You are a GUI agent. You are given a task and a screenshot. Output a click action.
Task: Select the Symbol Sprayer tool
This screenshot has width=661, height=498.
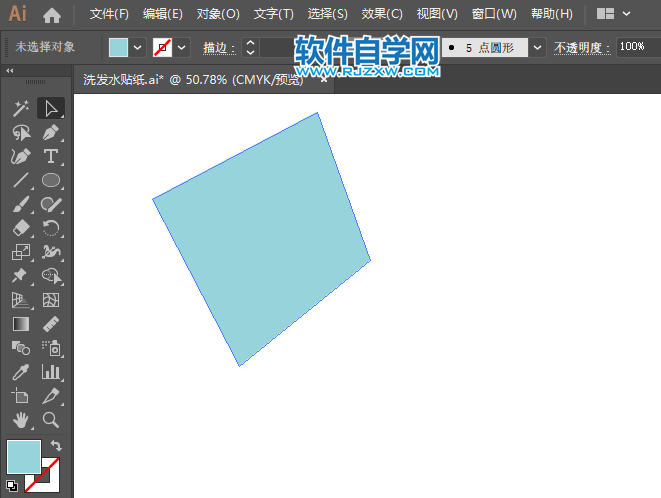click(x=51, y=348)
